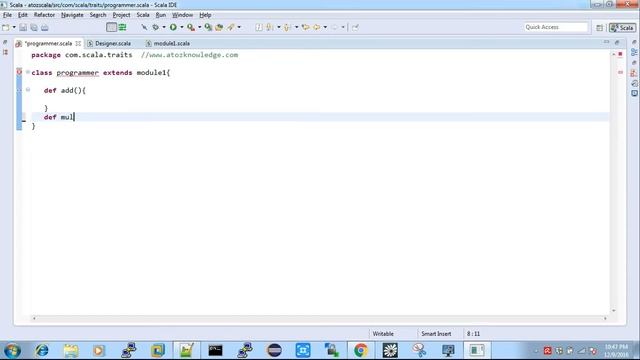The image size is (640, 360).
Task: Open Internet Explorer from the taskbar
Action: point(42,350)
